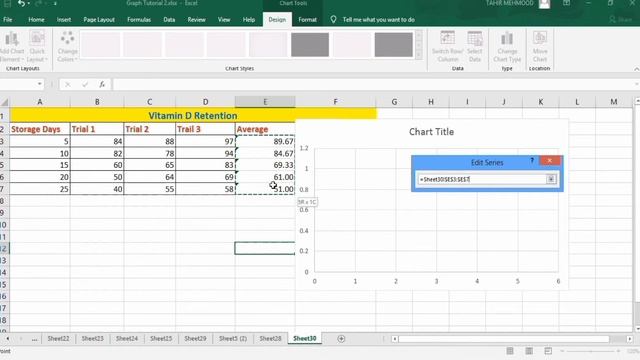This screenshot has height=360, width=640.
Task: Click the Ribbon Display Options icon
Action: click(567, 3)
